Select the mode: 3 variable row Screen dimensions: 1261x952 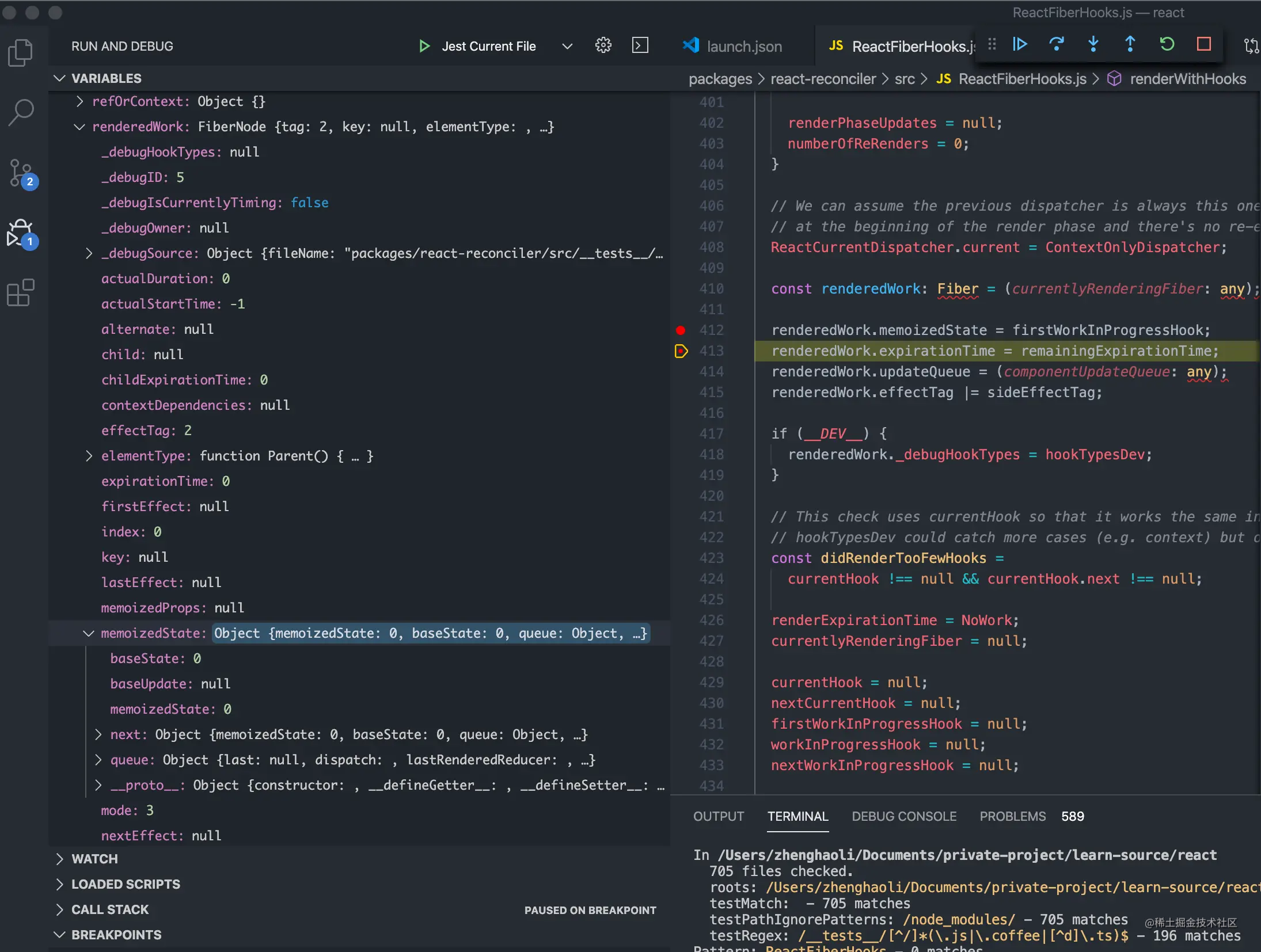click(x=359, y=810)
